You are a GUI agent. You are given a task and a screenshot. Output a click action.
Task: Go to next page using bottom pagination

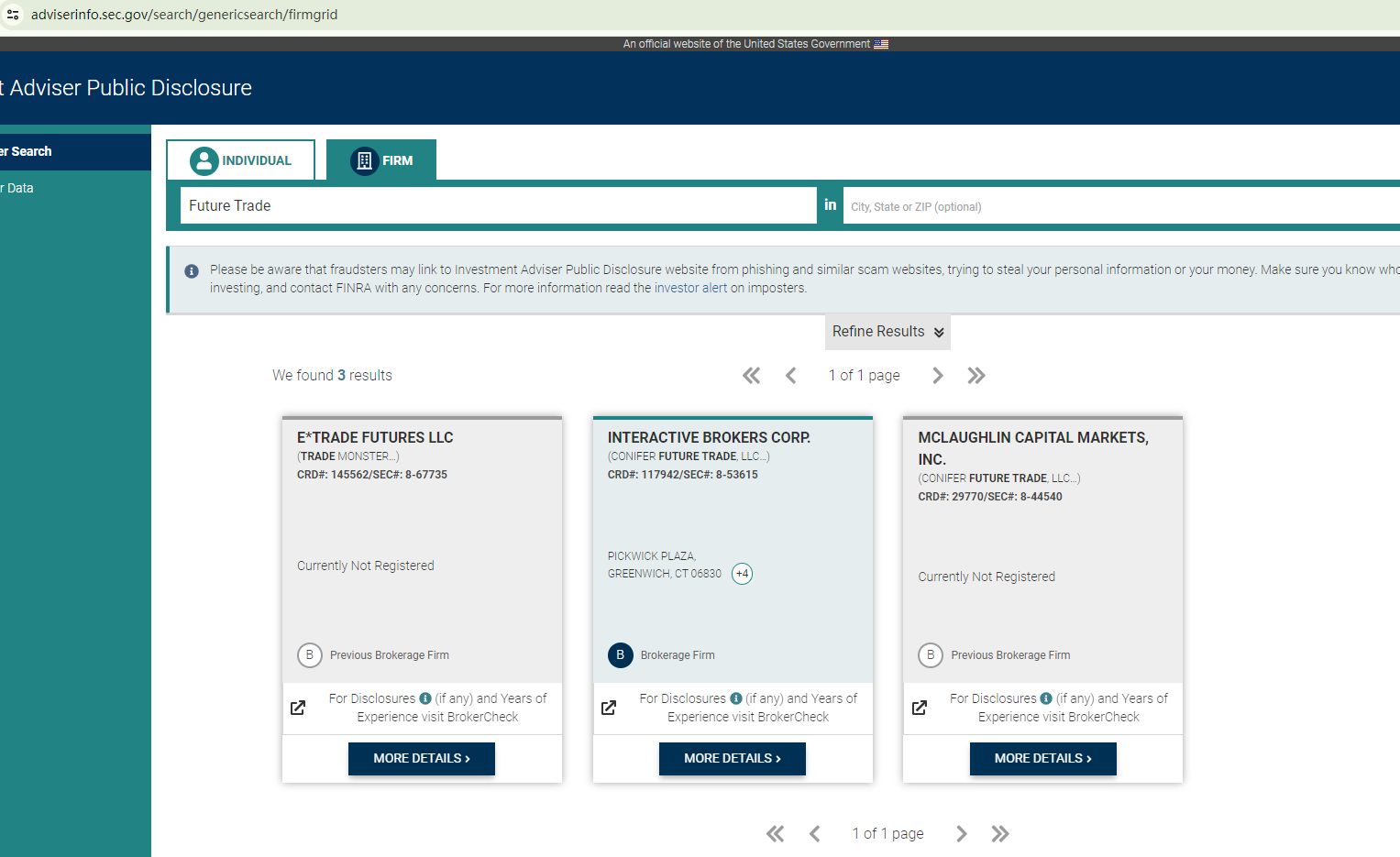click(961, 834)
